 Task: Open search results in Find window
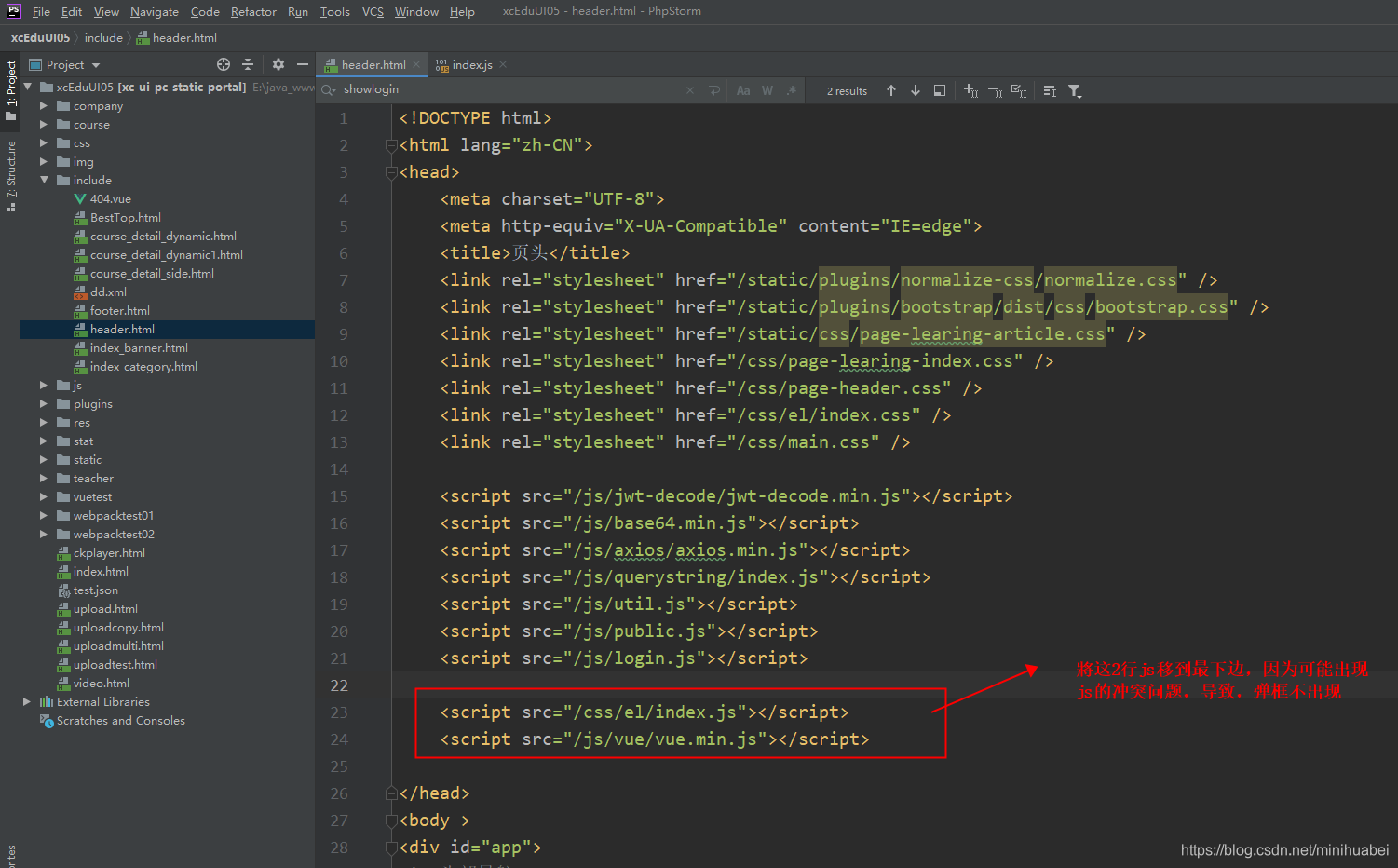940,90
